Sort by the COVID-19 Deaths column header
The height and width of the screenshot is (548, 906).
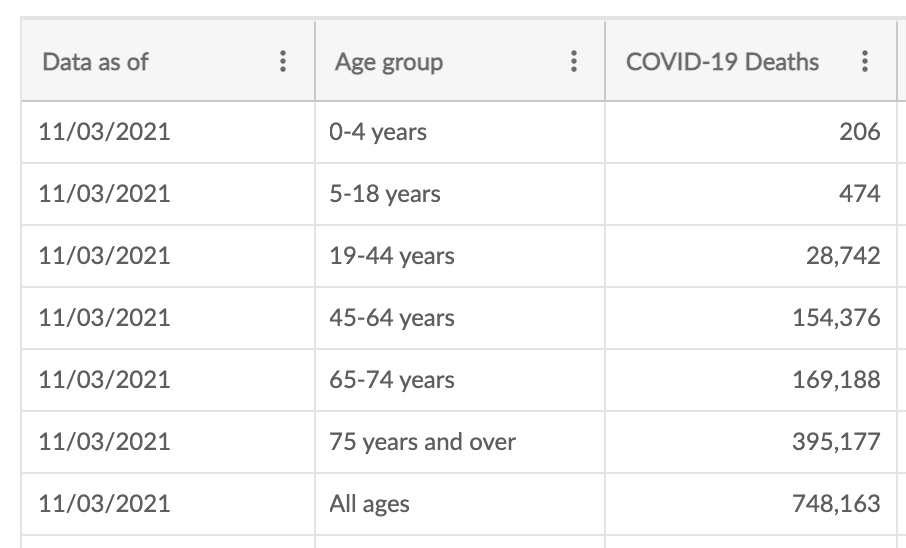click(x=722, y=62)
